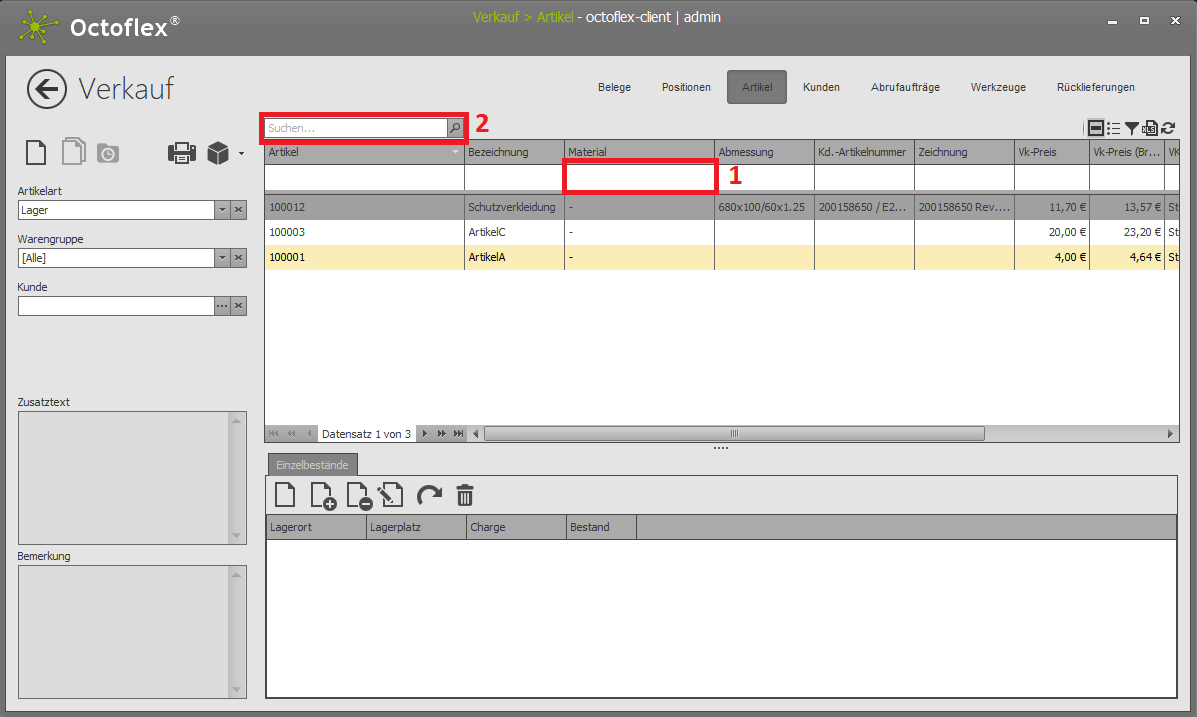Click the funnel filter icon
This screenshot has width=1197, height=717.
1132,128
